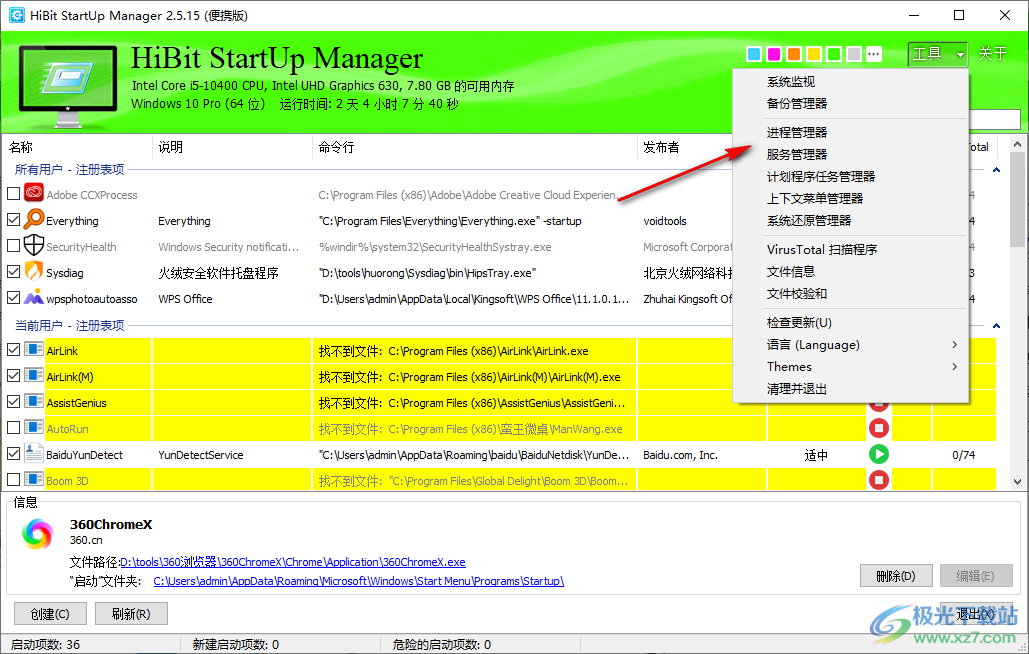The image size is (1029, 654).
Task: Pick the cyan theme color swatch
Action: pos(754,54)
